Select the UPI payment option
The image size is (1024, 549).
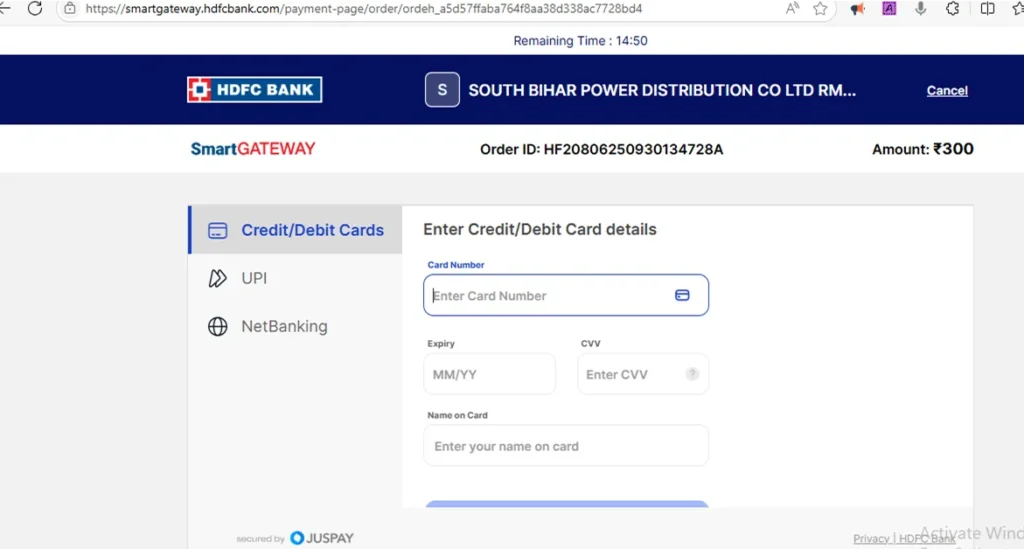pos(295,278)
